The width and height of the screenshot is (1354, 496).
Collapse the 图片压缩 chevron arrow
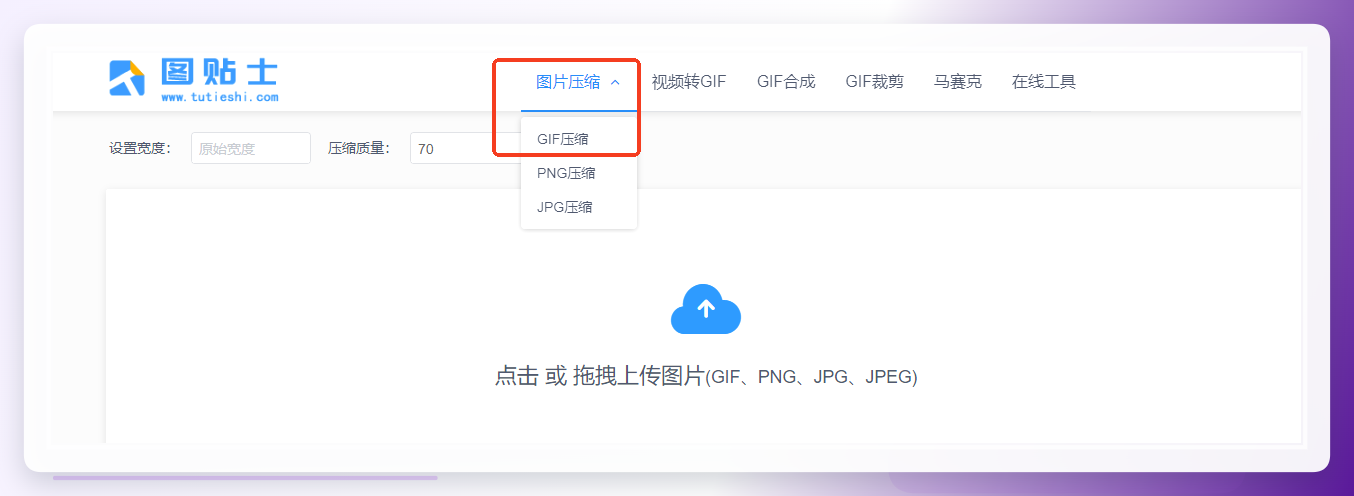(615, 82)
